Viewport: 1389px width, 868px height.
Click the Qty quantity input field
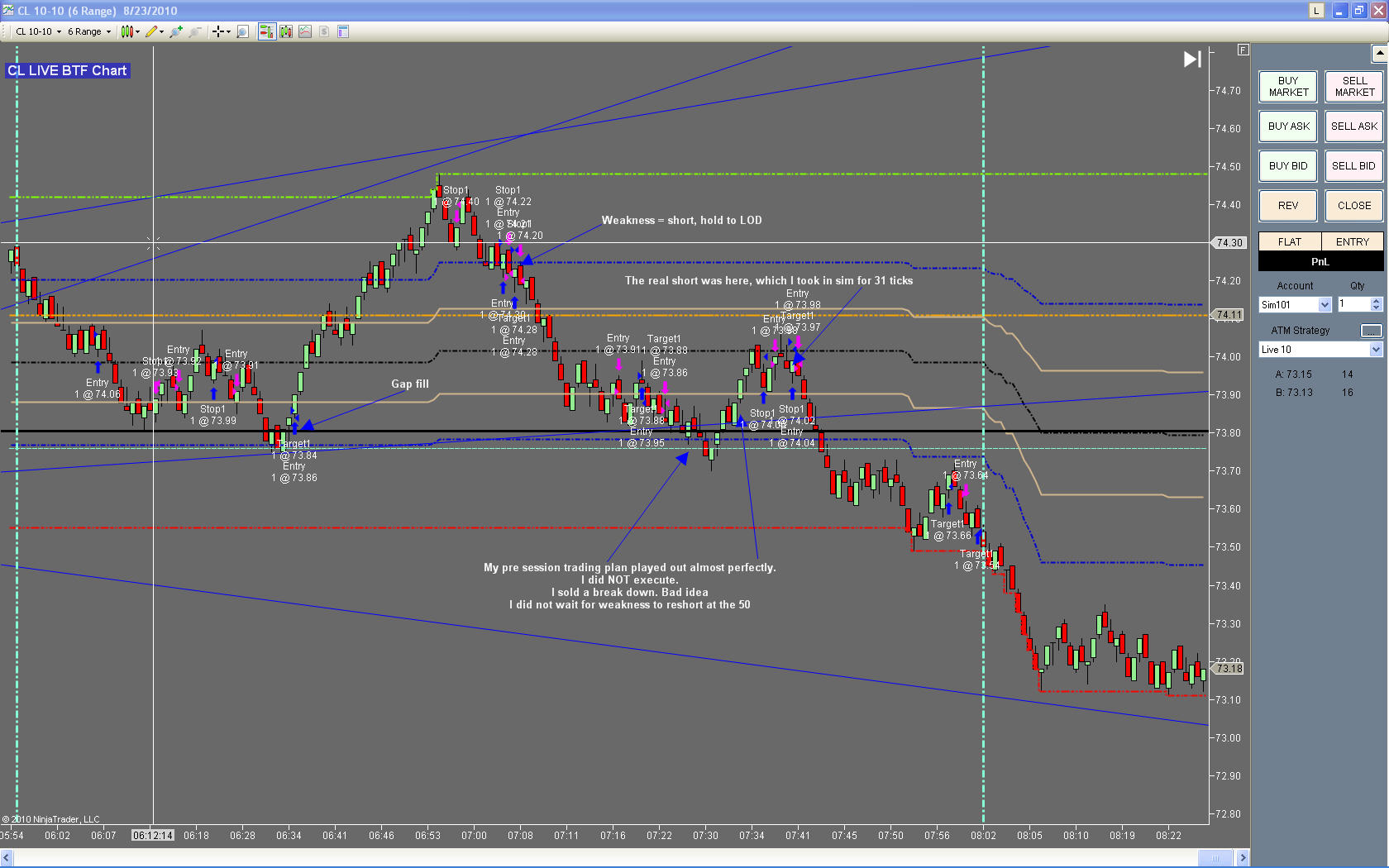click(x=1353, y=305)
